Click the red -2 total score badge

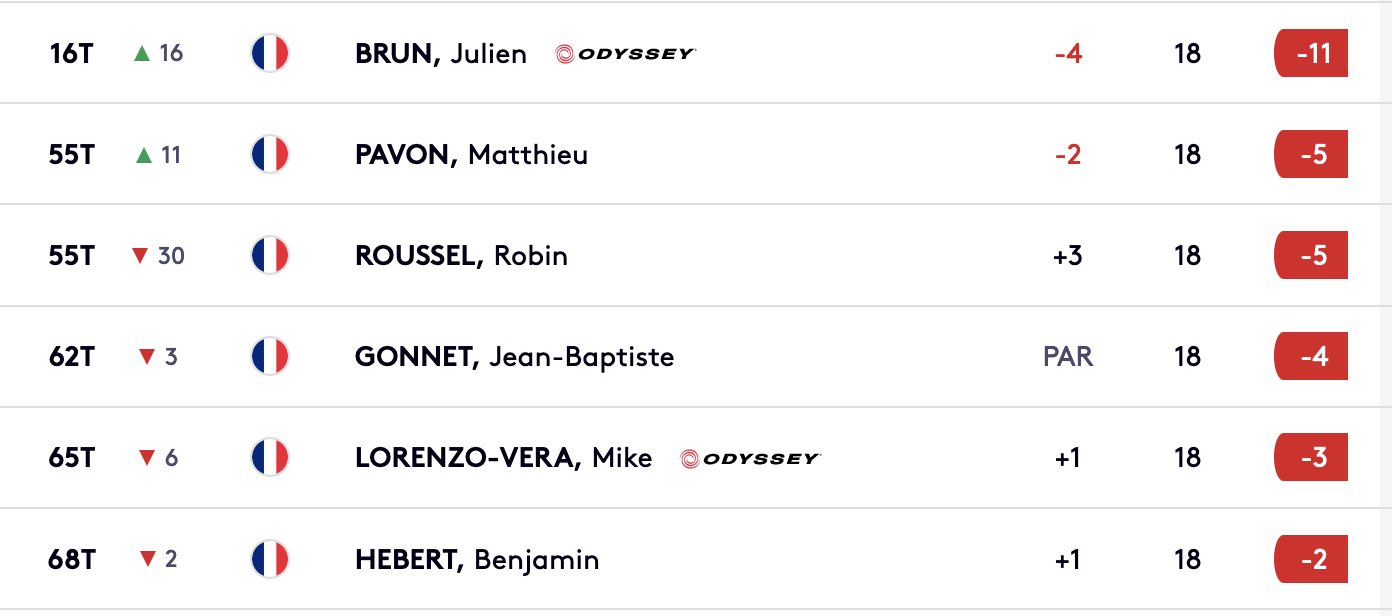tap(1311, 558)
